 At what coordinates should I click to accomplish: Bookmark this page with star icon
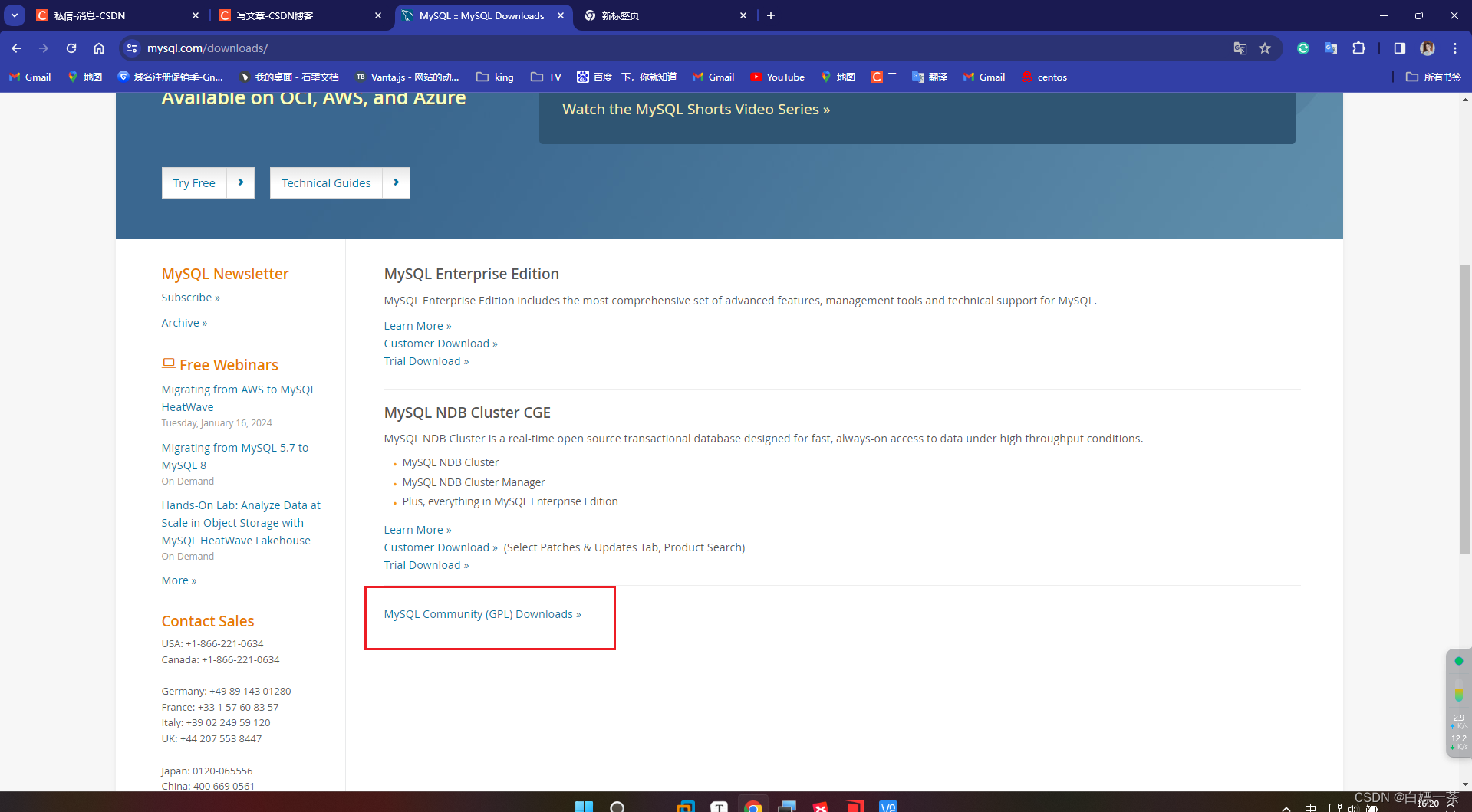(x=1265, y=48)
